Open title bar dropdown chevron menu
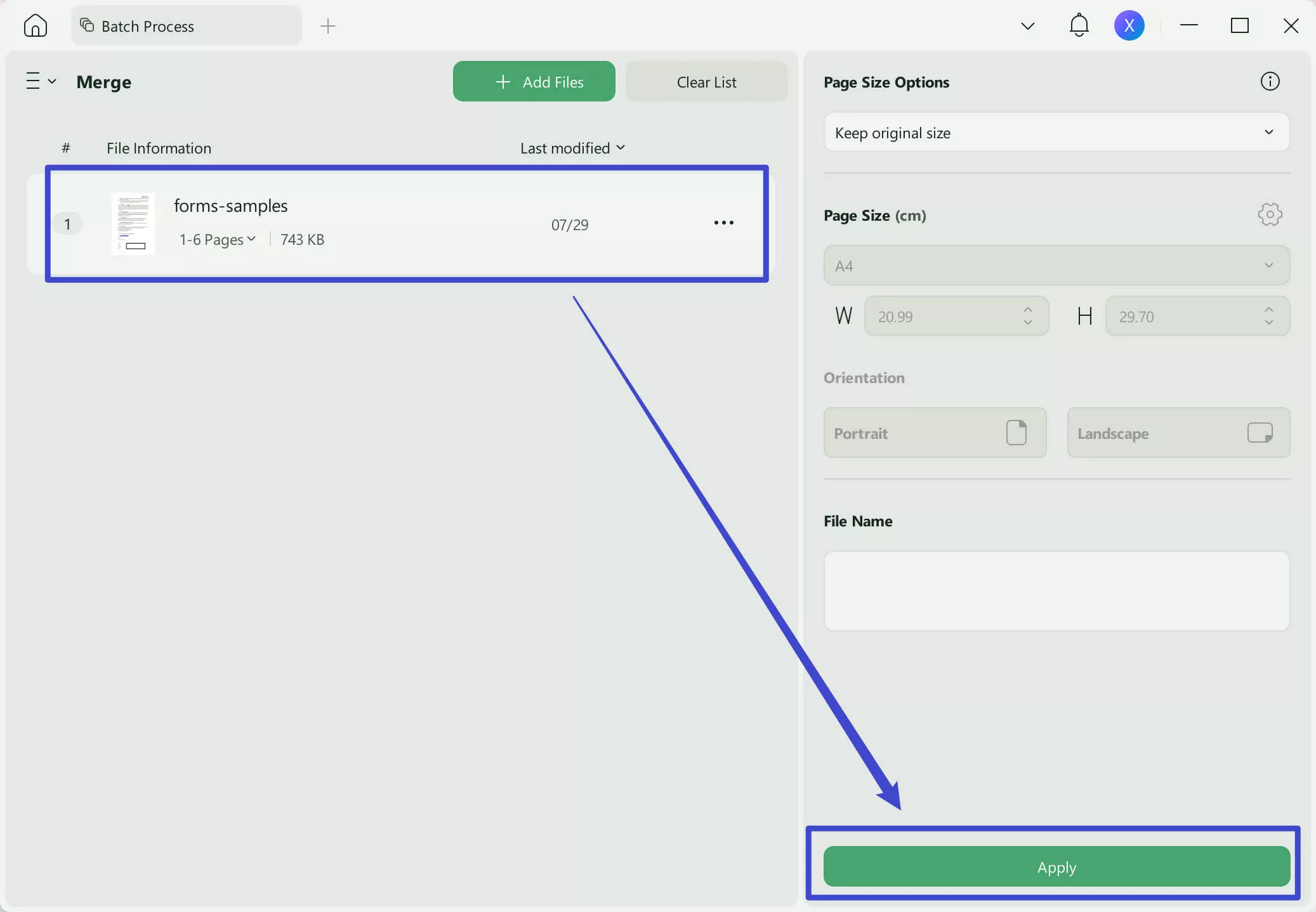 click(x=1028, y=26)
